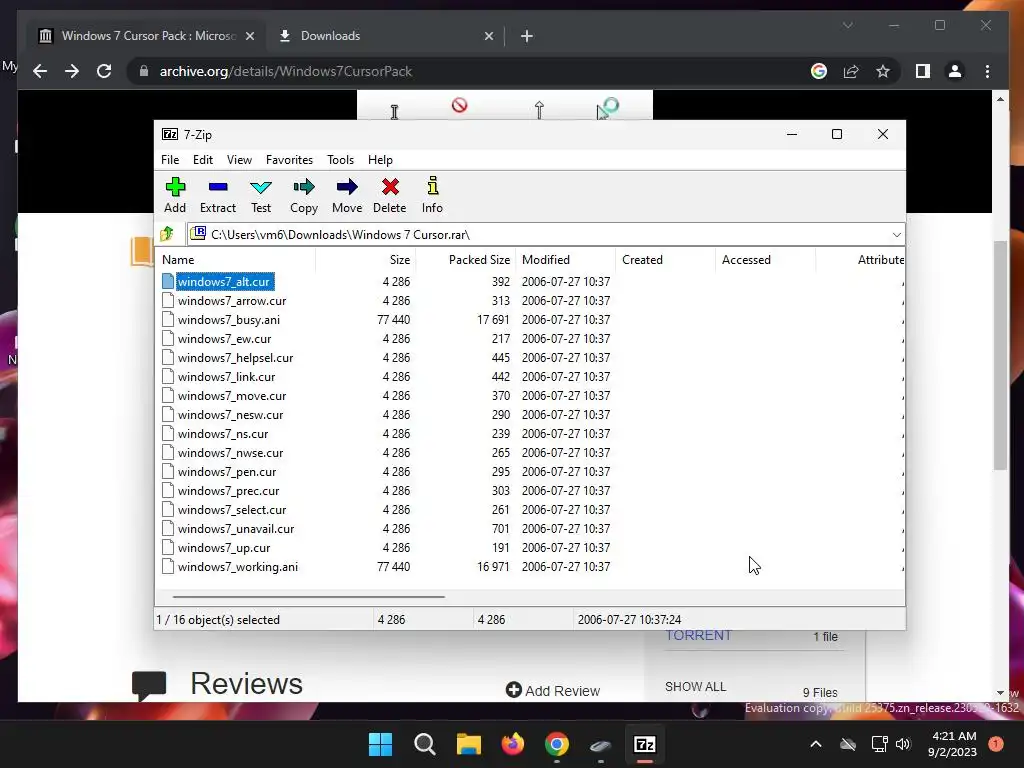The width and height of the screenshot is (1024, 768).
Task: Toggle Chrome side panel
Action: pos(923,71)
